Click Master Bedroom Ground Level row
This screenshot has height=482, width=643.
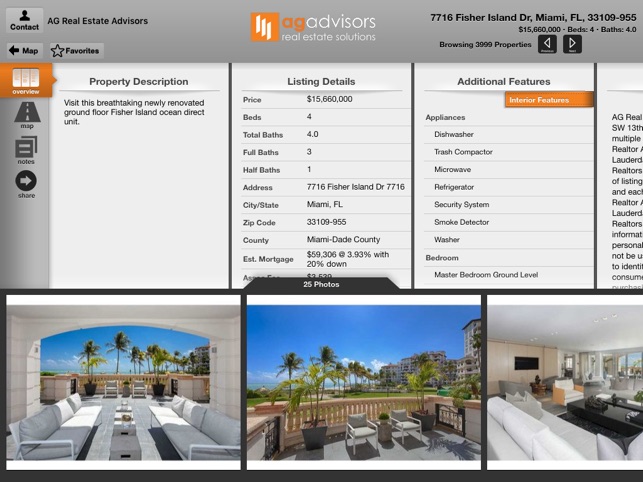coord(508,275)
